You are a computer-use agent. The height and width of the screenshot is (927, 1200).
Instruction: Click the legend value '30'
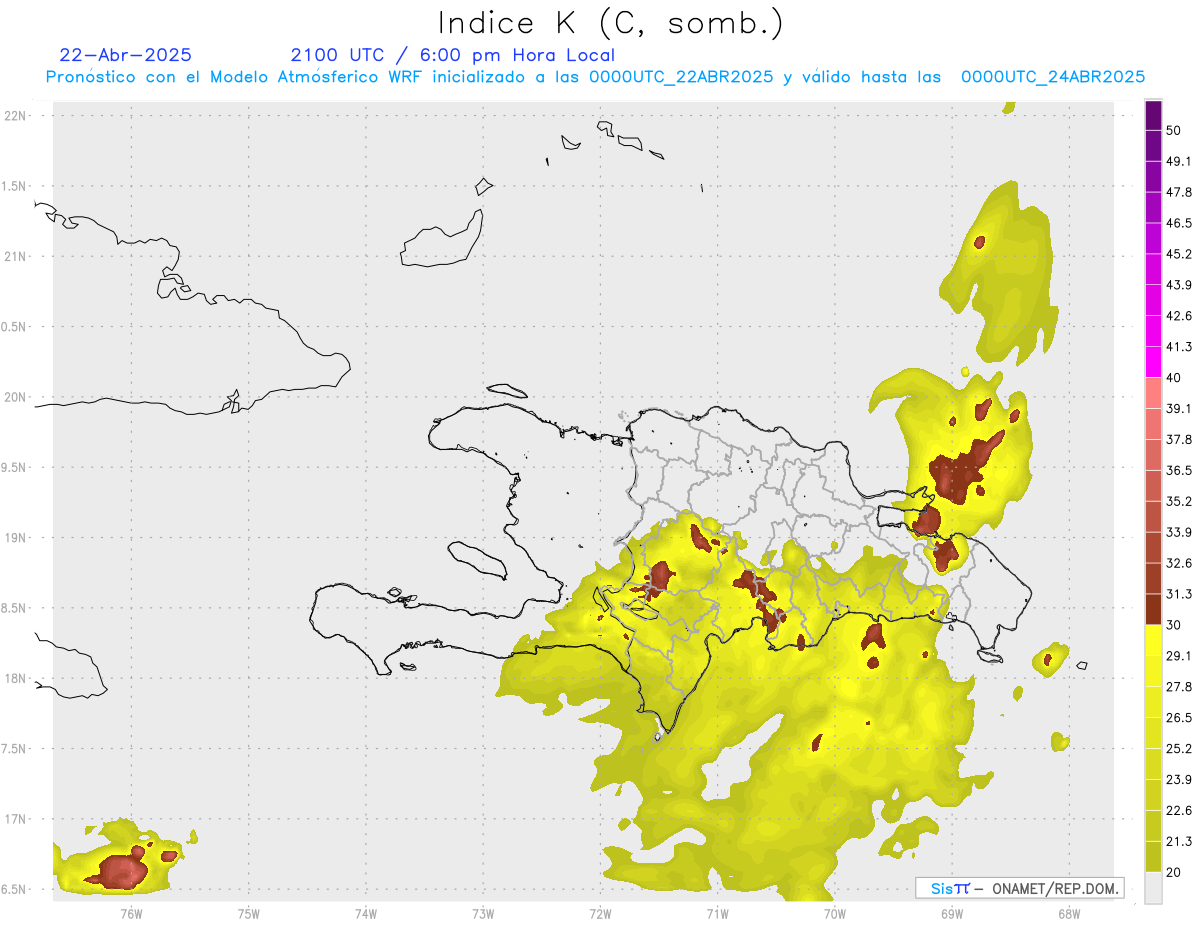click(1175, 625)
